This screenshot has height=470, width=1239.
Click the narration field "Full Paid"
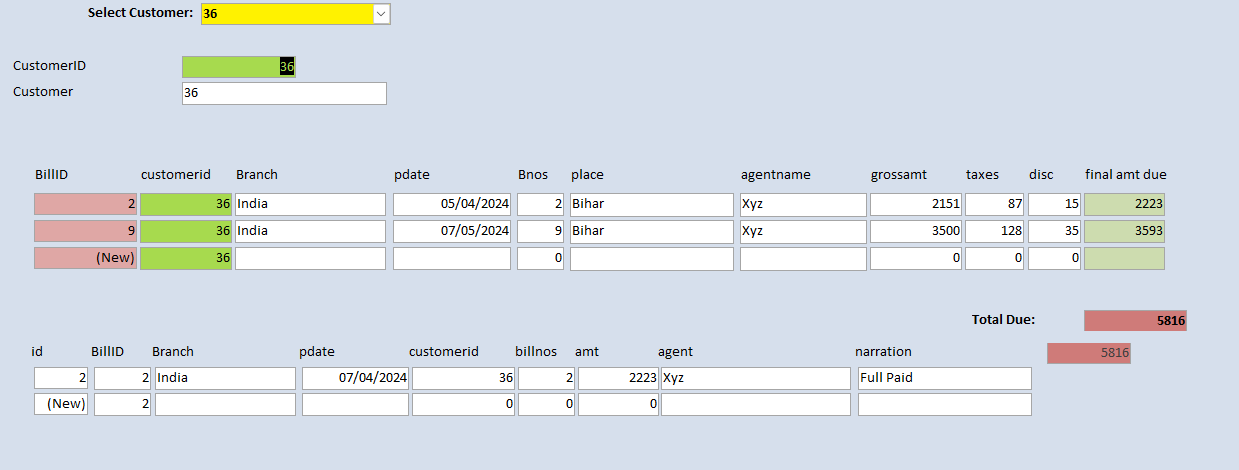tap(944, 379)
